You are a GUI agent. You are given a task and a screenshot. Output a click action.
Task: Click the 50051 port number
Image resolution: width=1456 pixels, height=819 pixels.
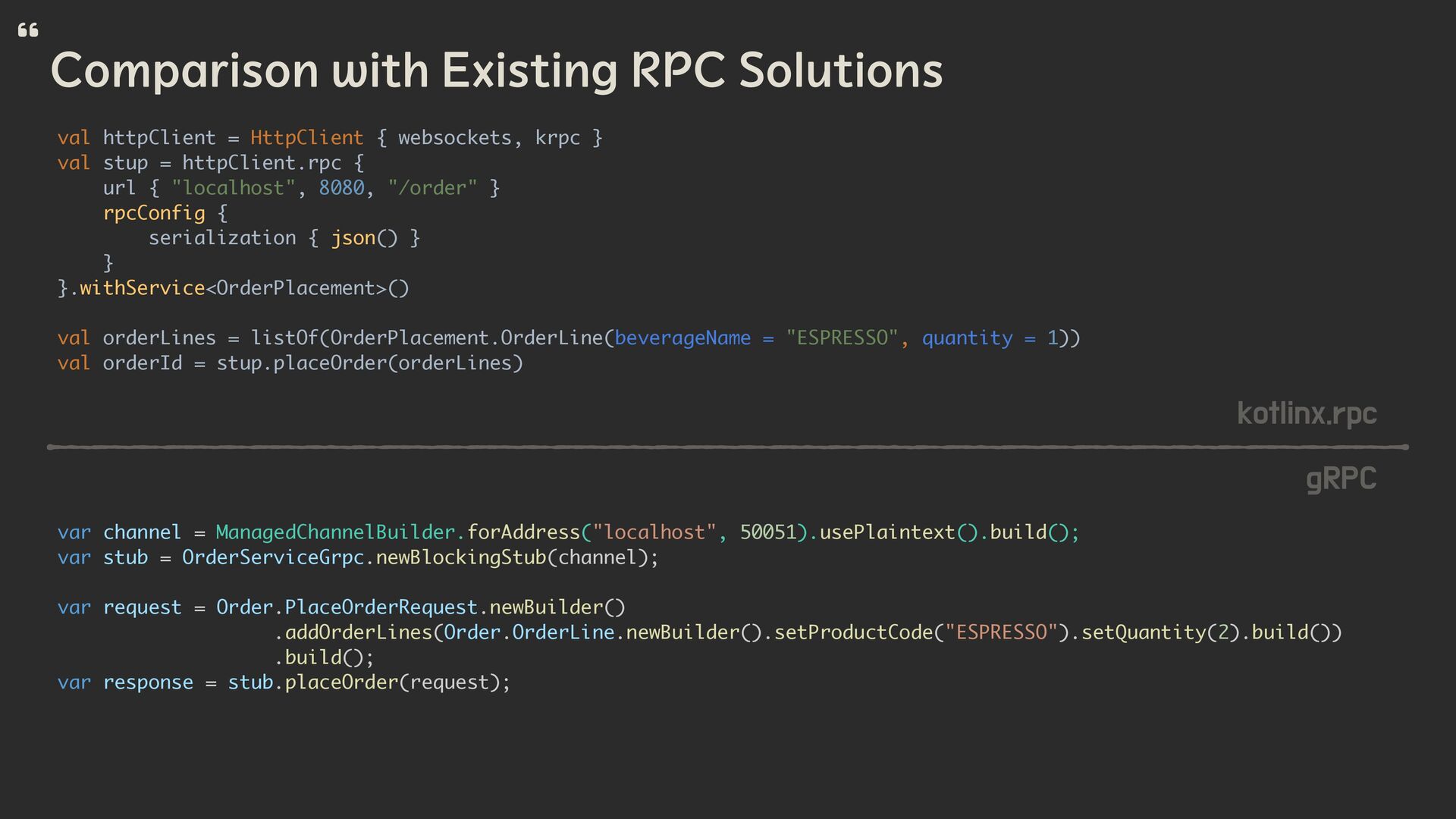point(767,532)
